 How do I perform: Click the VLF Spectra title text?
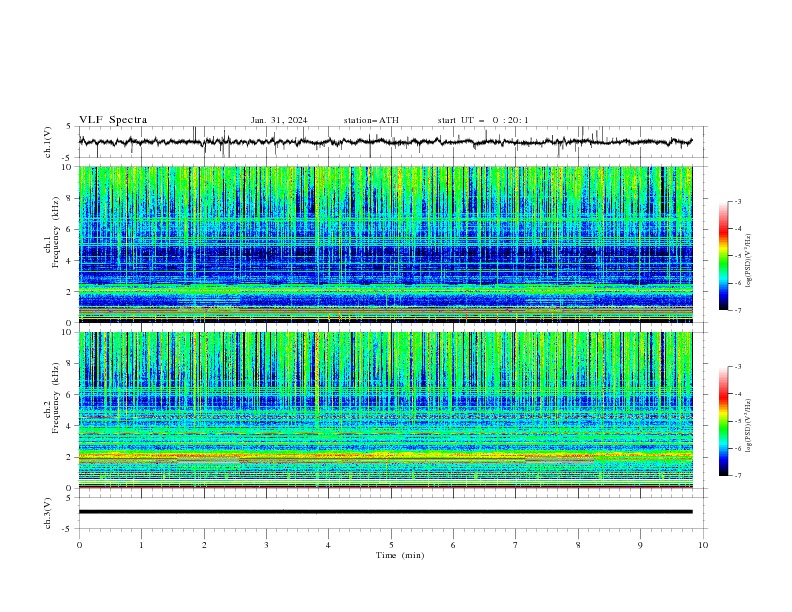(x=113, y=120)
